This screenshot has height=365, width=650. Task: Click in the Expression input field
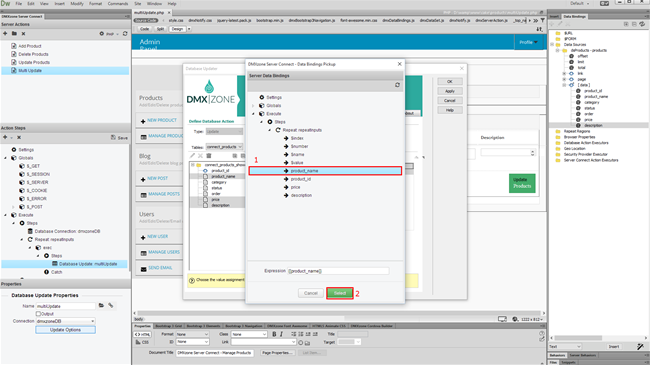click(x=338, y=271)
